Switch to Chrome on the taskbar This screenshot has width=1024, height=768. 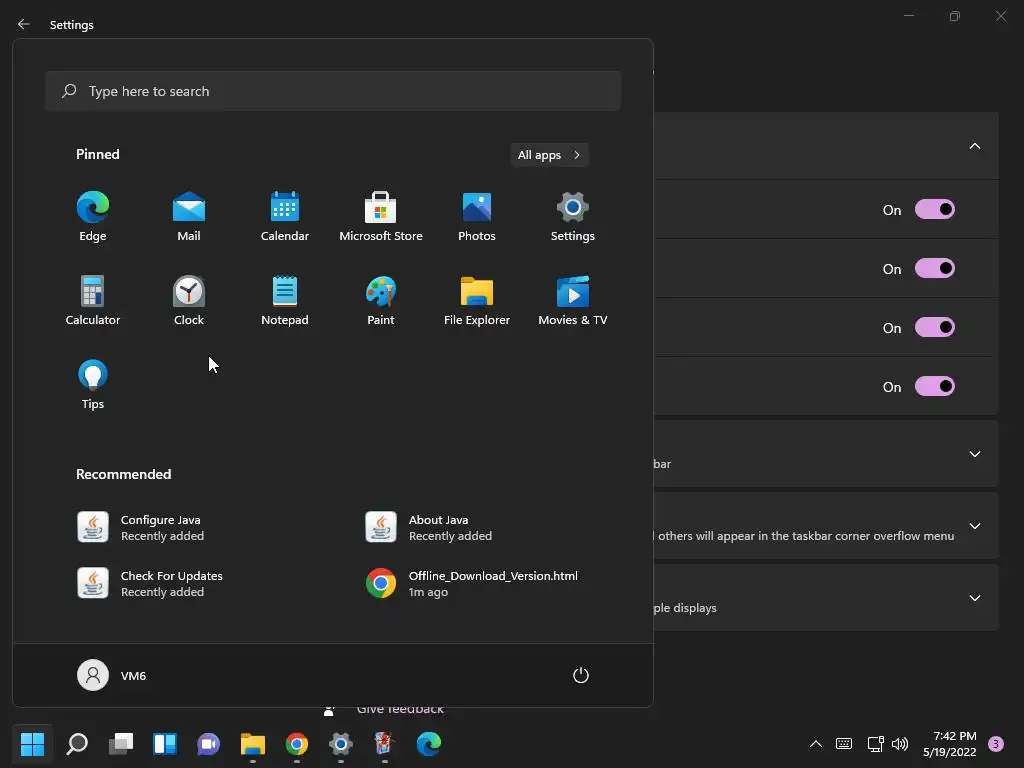tap(296, 744)
